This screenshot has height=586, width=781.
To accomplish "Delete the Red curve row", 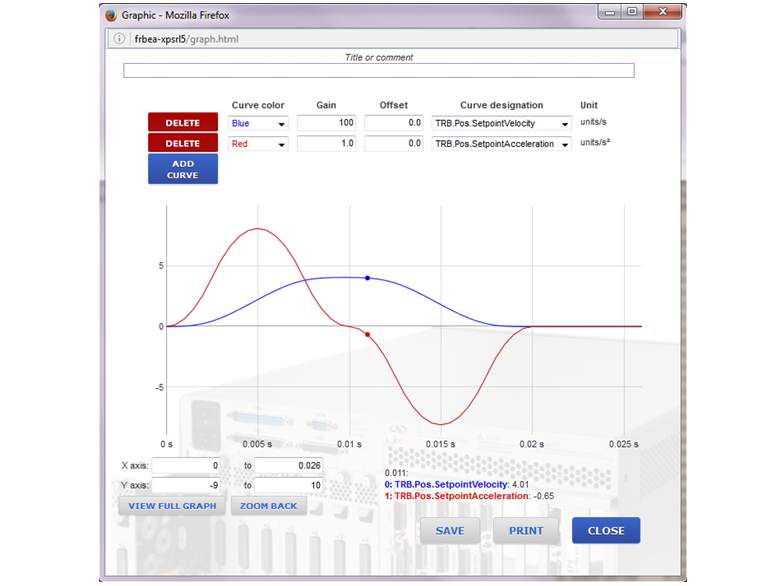I will click(182, 144).
